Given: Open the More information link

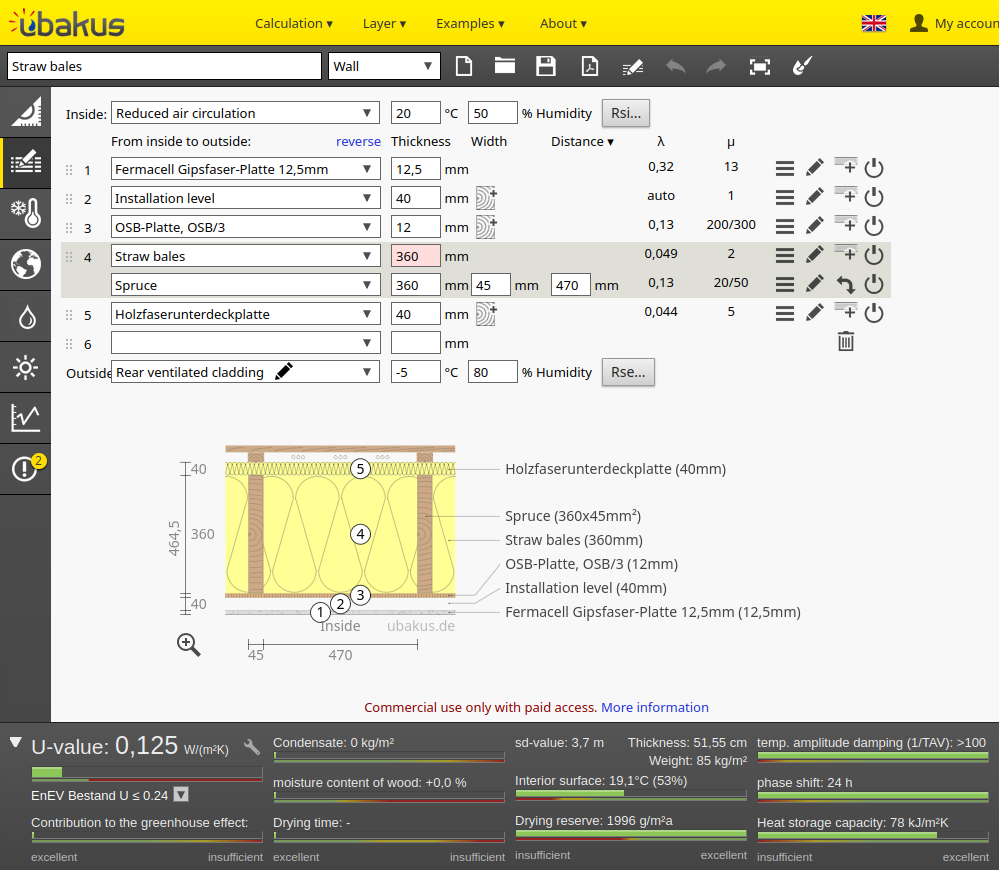Looking at the screenshot, I should [x=655, y=707].
